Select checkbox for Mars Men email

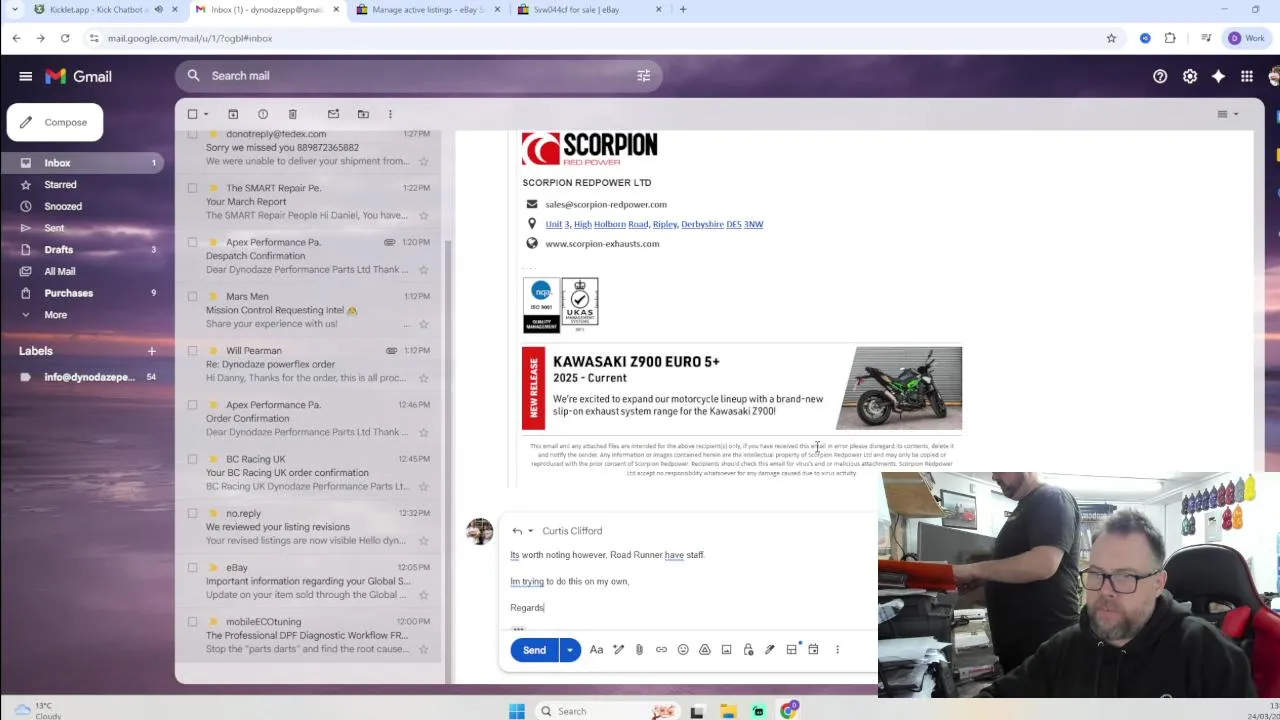193,296
